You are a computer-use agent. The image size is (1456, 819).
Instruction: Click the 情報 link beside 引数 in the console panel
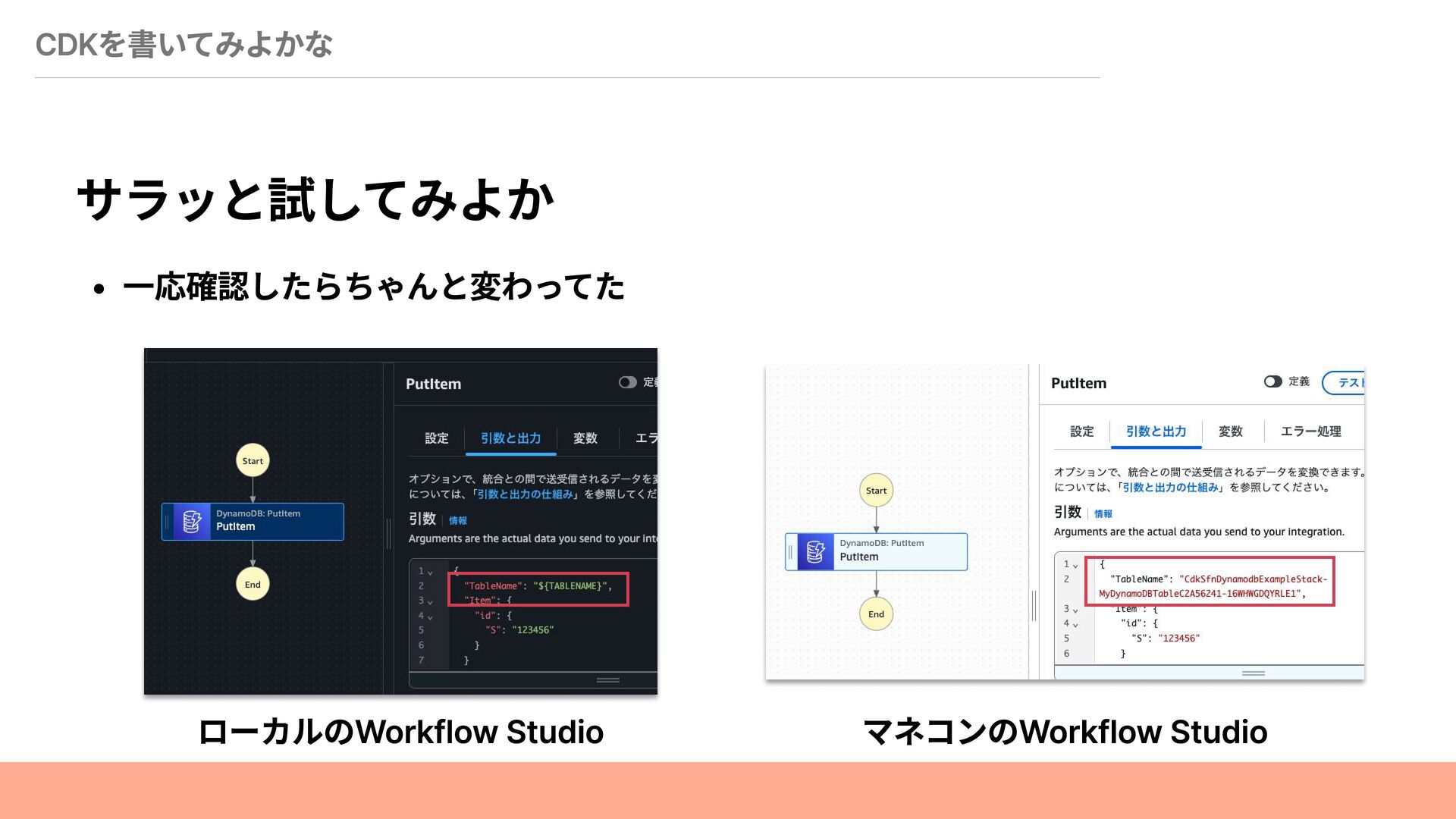(x=1103, y=514)
